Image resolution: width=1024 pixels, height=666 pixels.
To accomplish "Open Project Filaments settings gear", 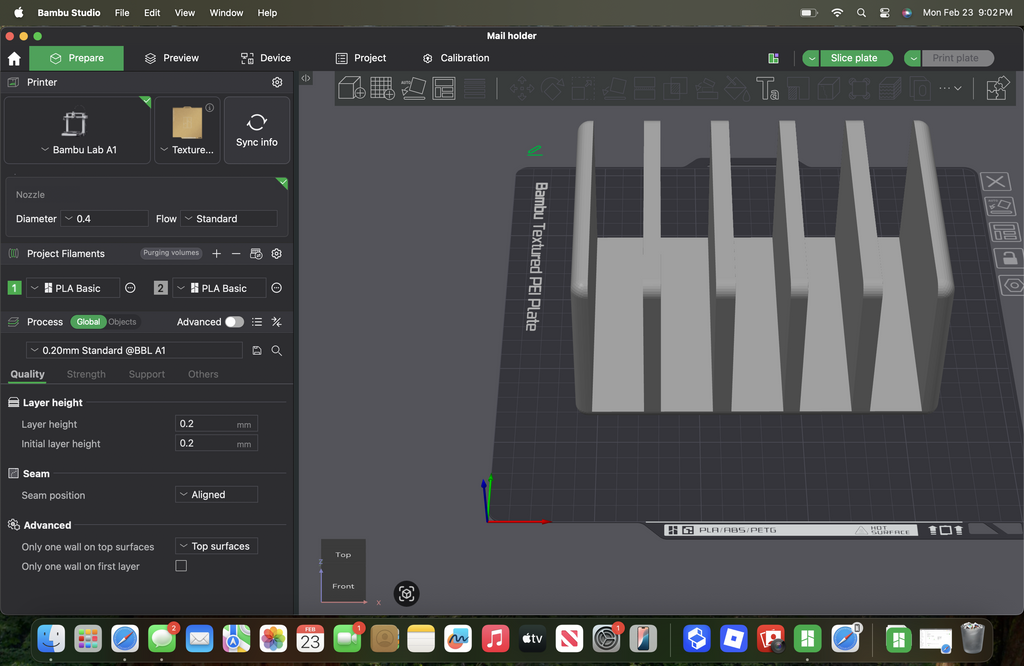I will [x=277, y=253].
